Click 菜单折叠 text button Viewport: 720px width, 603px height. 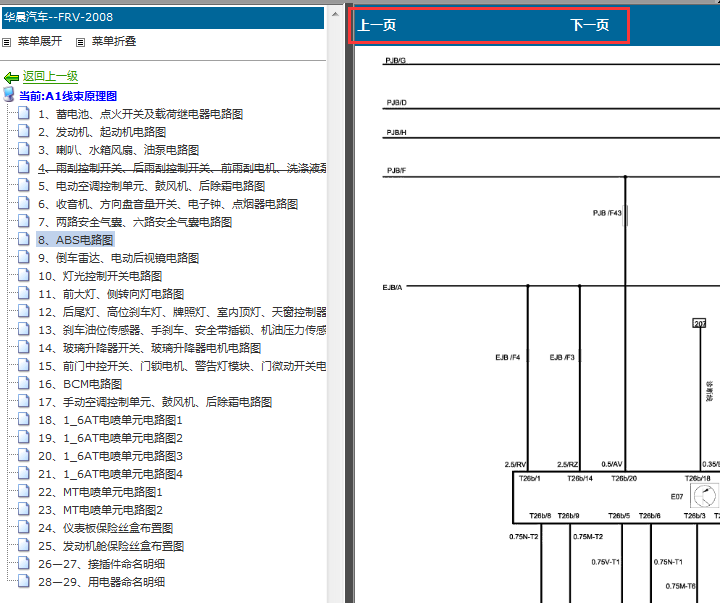(114, 41)
